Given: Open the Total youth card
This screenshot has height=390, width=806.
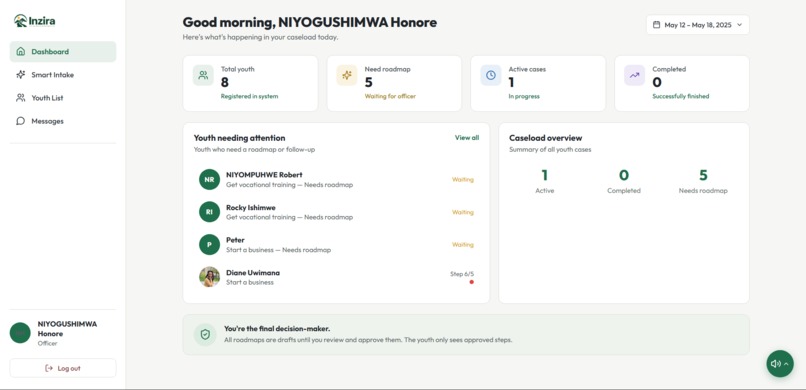Looking at the screenshot, I should (250, 83).
